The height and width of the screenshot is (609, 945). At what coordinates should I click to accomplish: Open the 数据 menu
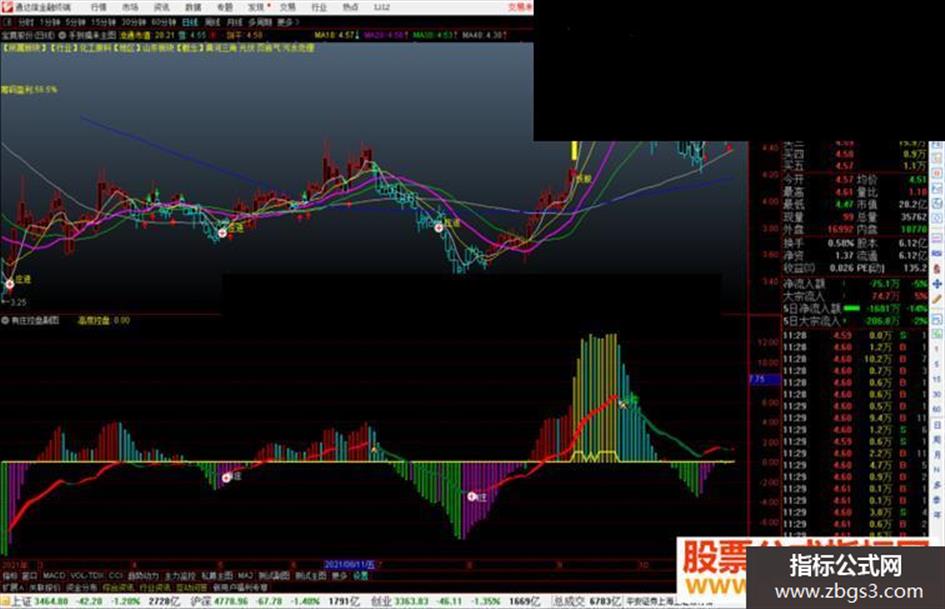tap(193, 7)
